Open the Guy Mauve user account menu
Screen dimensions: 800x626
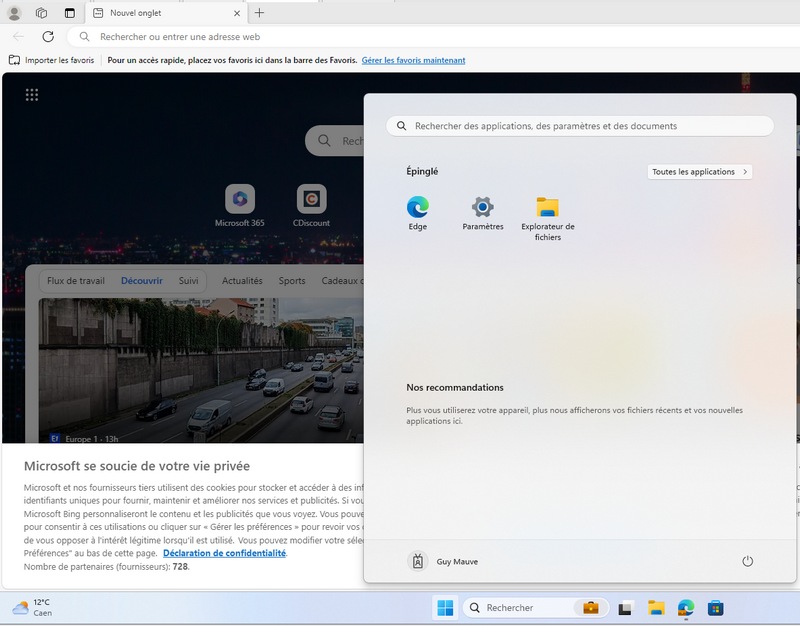(x=443, y=561)
